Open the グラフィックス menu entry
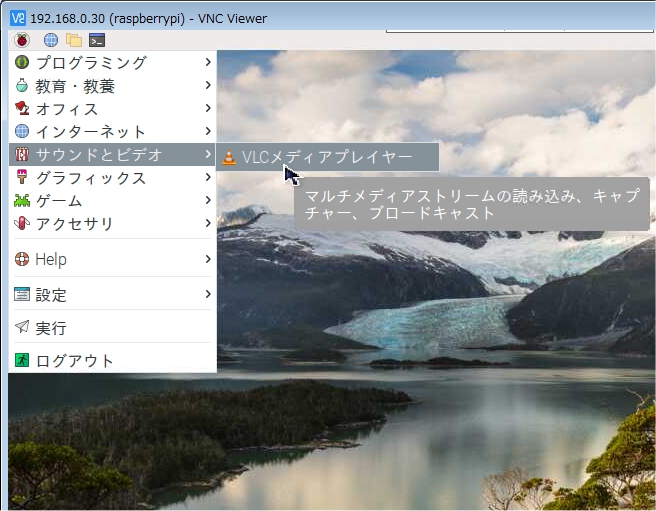The image size is (656, 511). (x=113, y=177)
